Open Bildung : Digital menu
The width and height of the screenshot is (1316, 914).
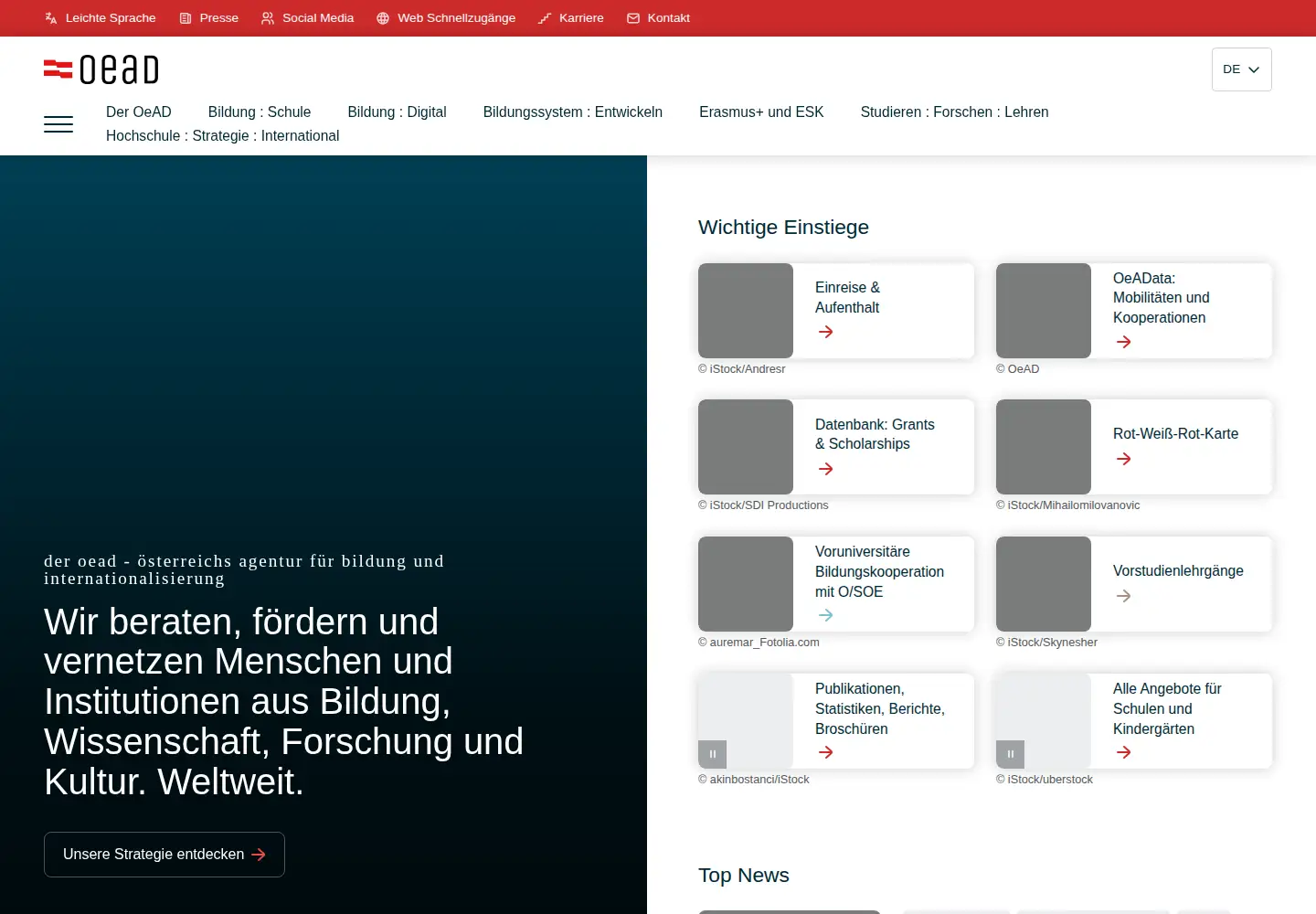[397, 112]
